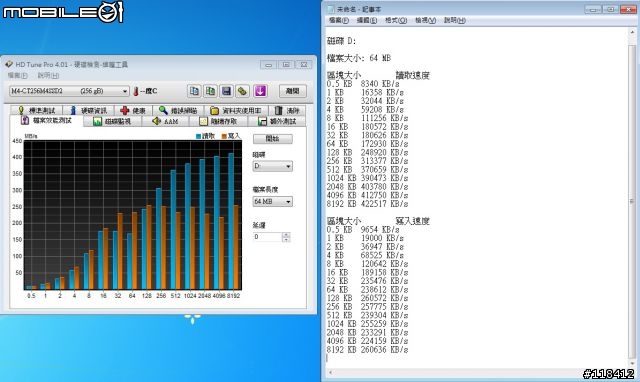Decrease the delay value with the down arrow
Viewport: 640px width, 382px height.
286,240
